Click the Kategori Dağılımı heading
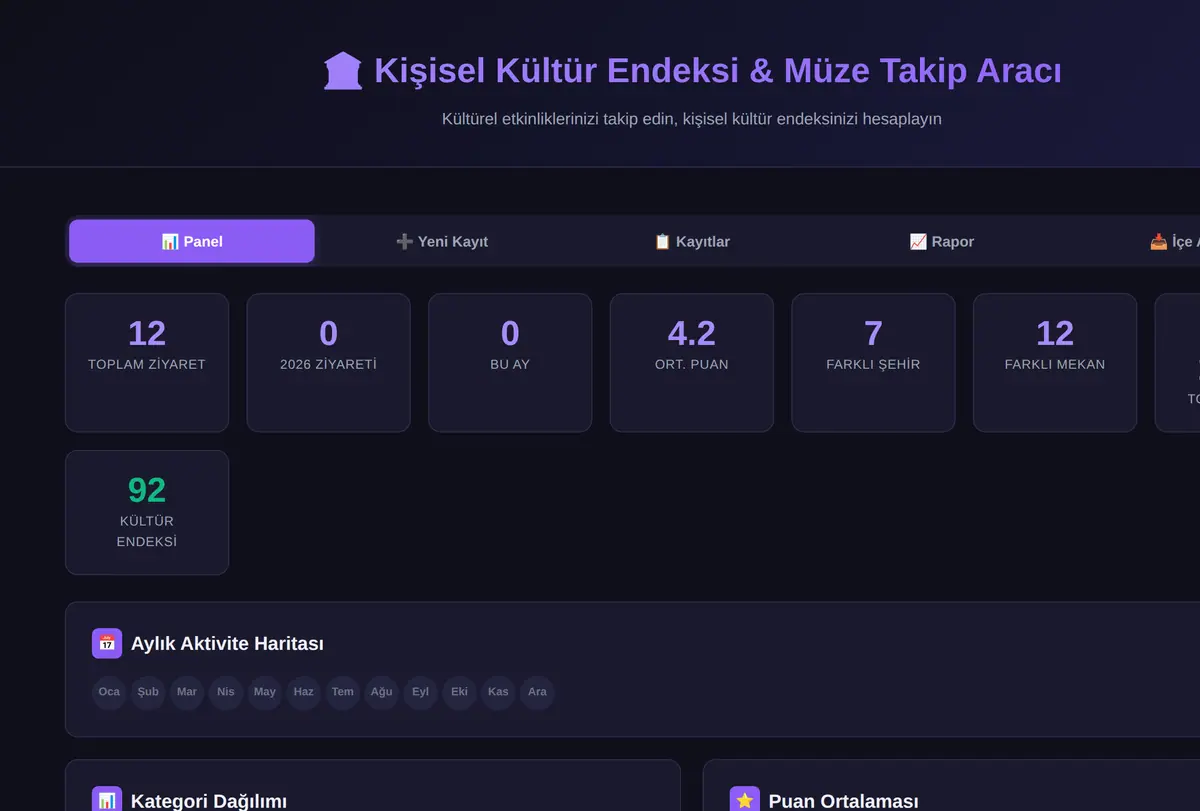 (209, 801)
